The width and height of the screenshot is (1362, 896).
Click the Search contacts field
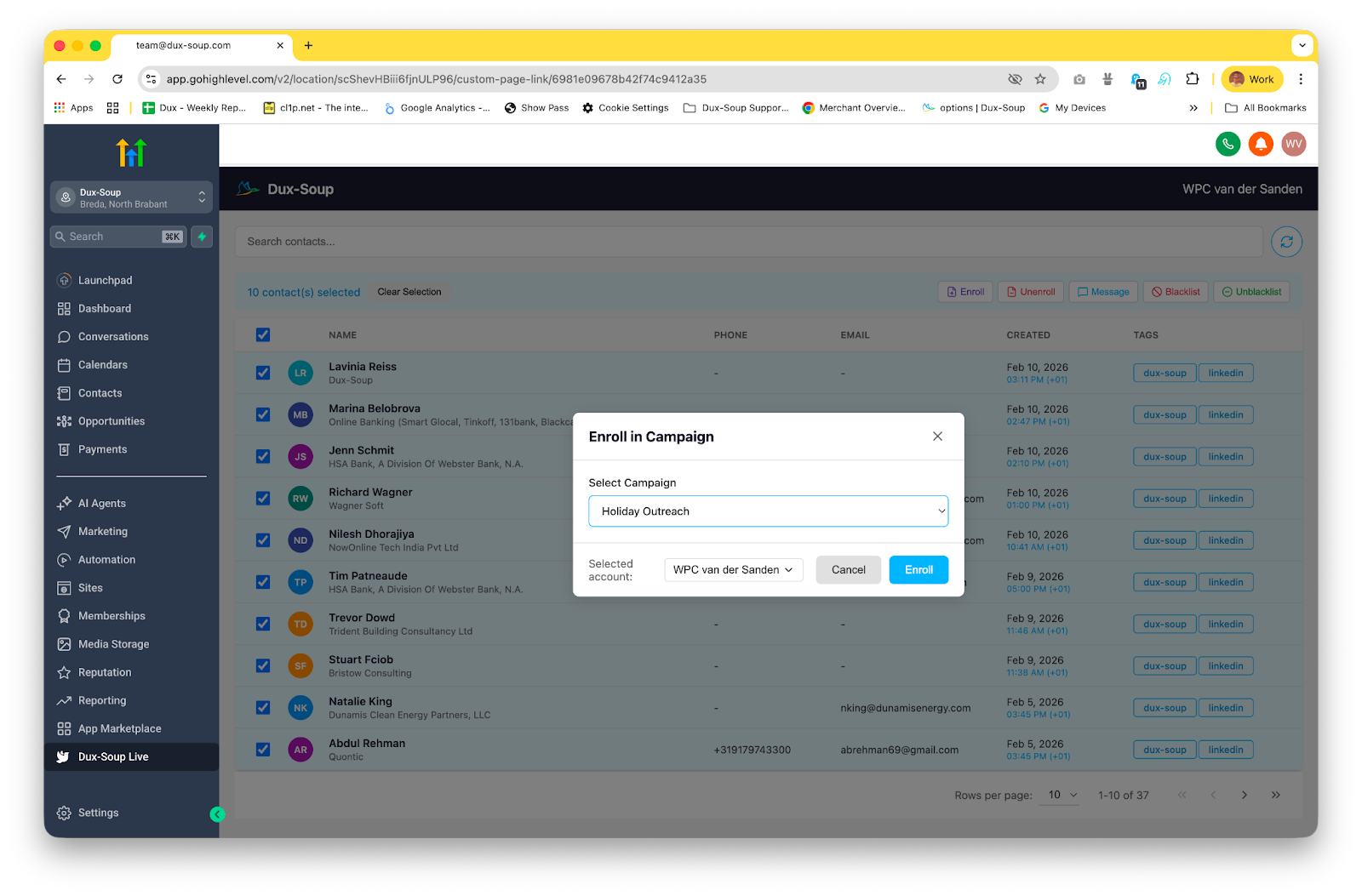pos(748,242)
